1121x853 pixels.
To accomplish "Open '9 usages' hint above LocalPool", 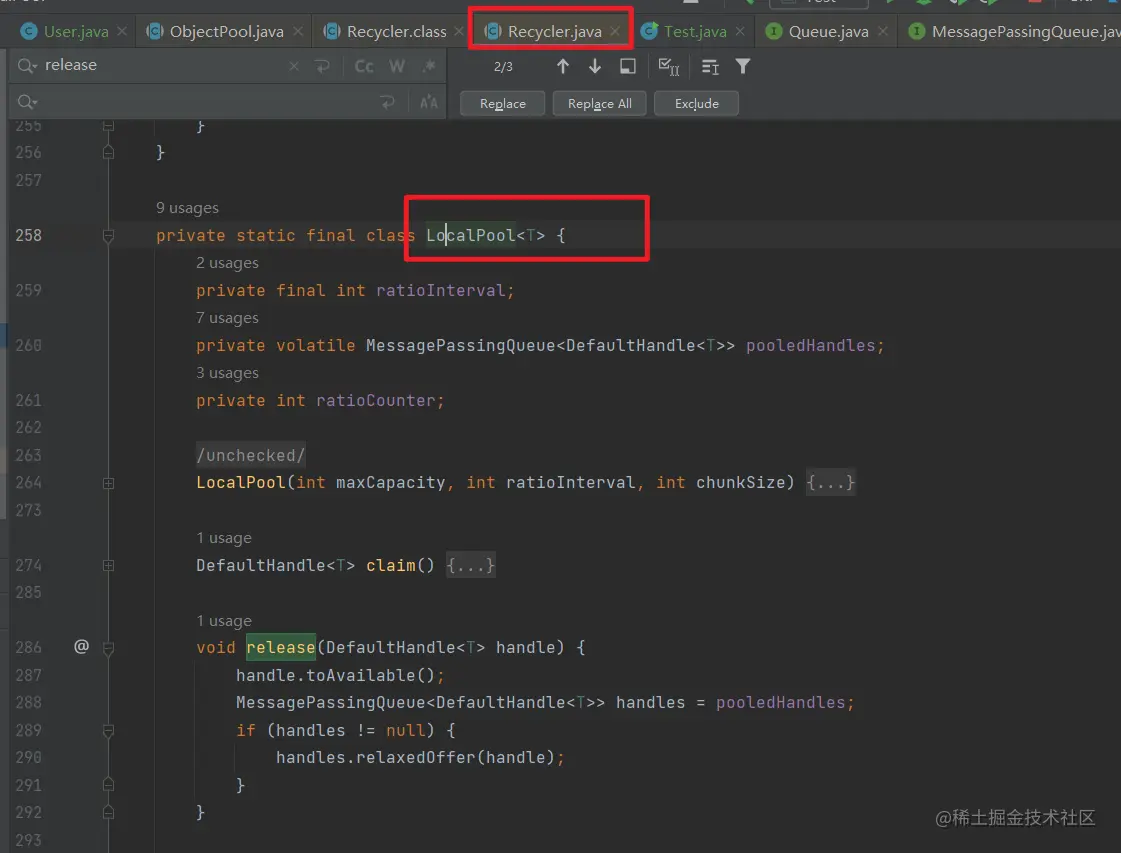I will (x=187, y=208).
